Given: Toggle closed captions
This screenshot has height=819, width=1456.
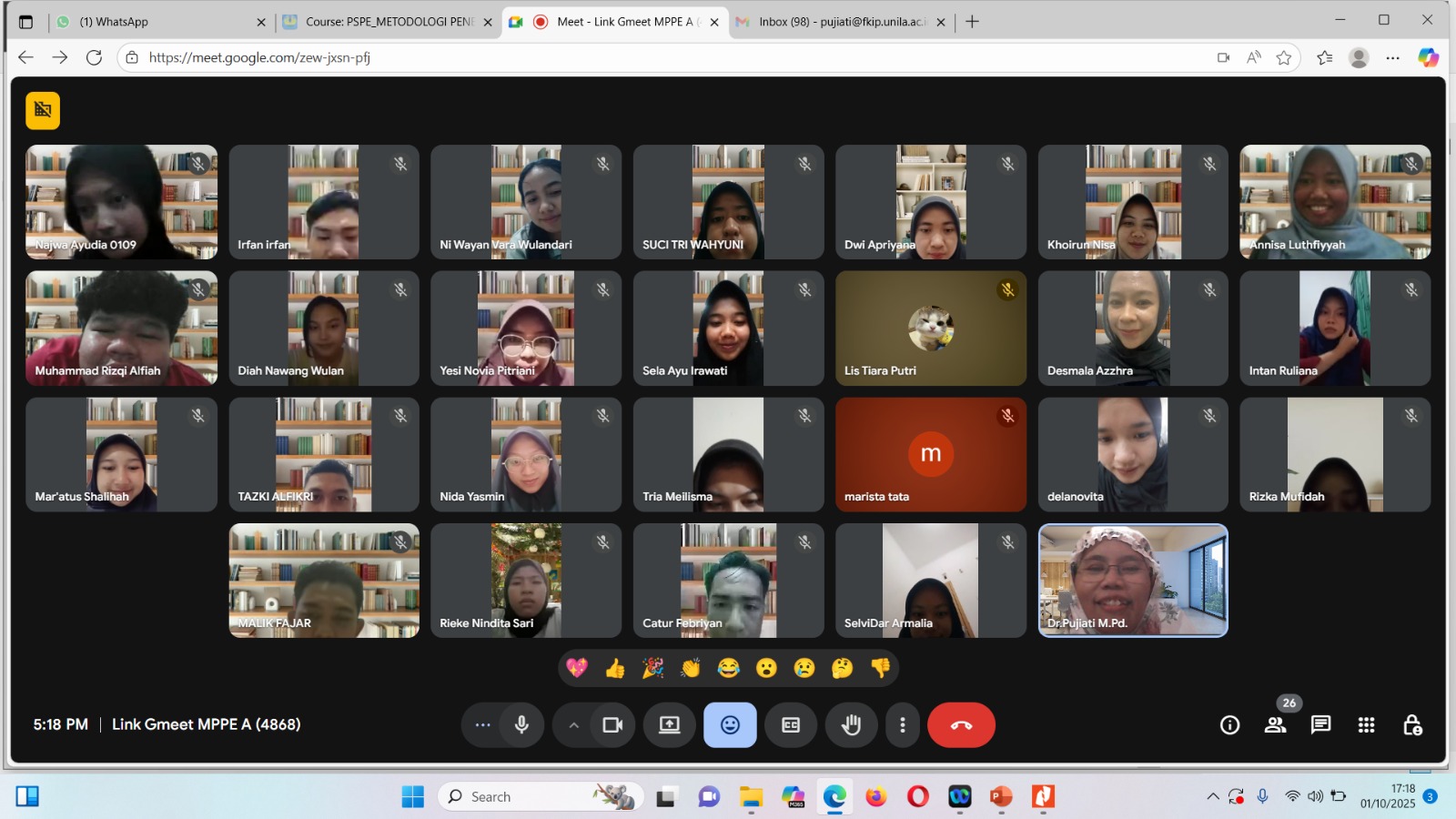Looking at the screenshot, I should pyautogui.click(x=791, y=725).
